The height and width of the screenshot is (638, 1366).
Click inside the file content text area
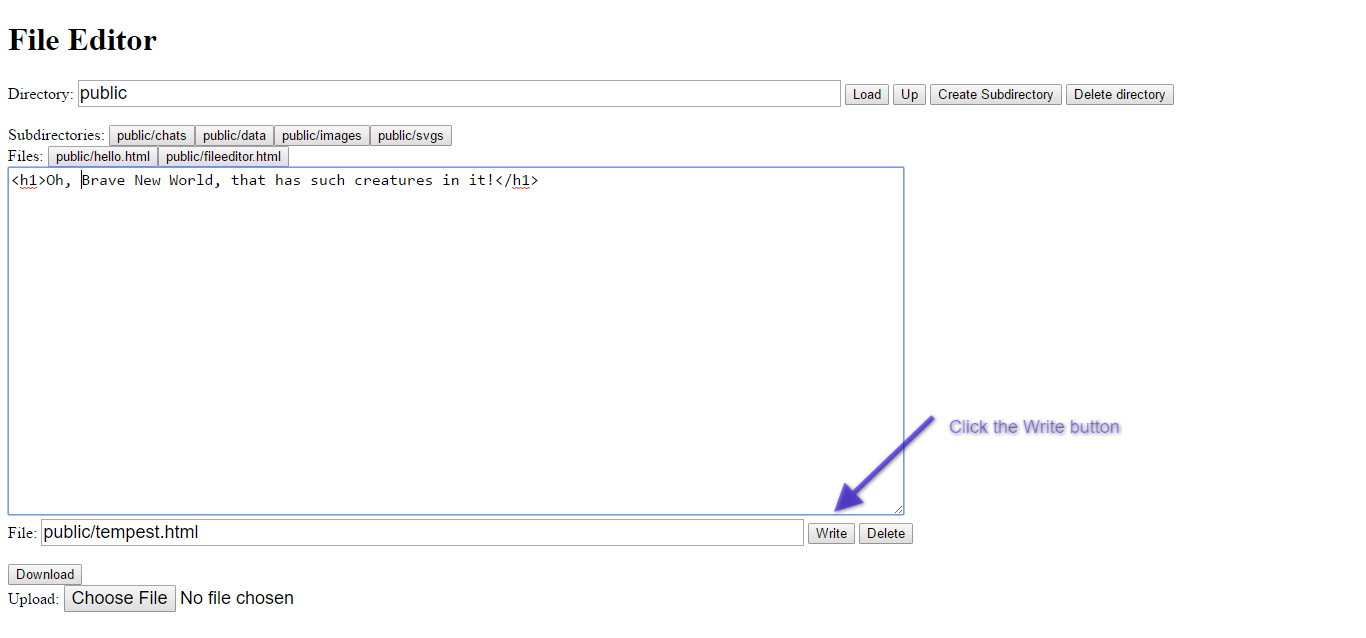[x=455, y=340]
